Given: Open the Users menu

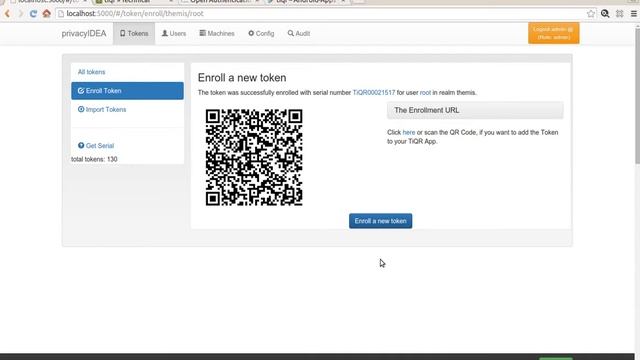Looking at the screenshot, I should [174, 33].
